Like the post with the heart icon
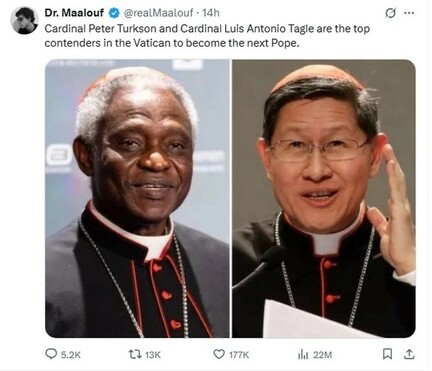This screenshot has width=432, height=371. pos(219,354)
